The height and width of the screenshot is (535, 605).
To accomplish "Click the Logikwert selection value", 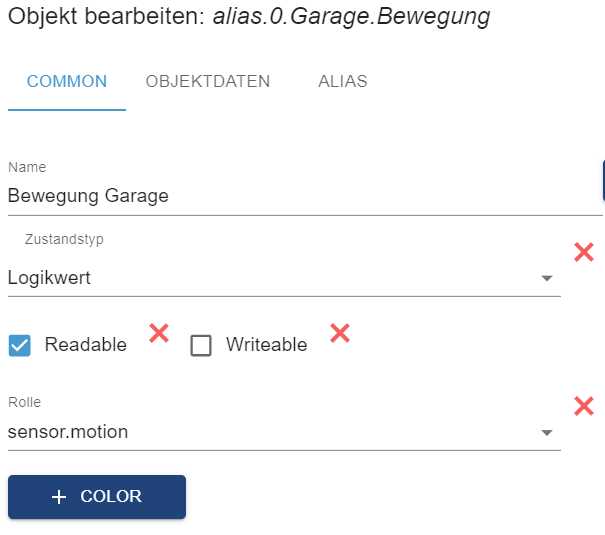I will 50,278.
